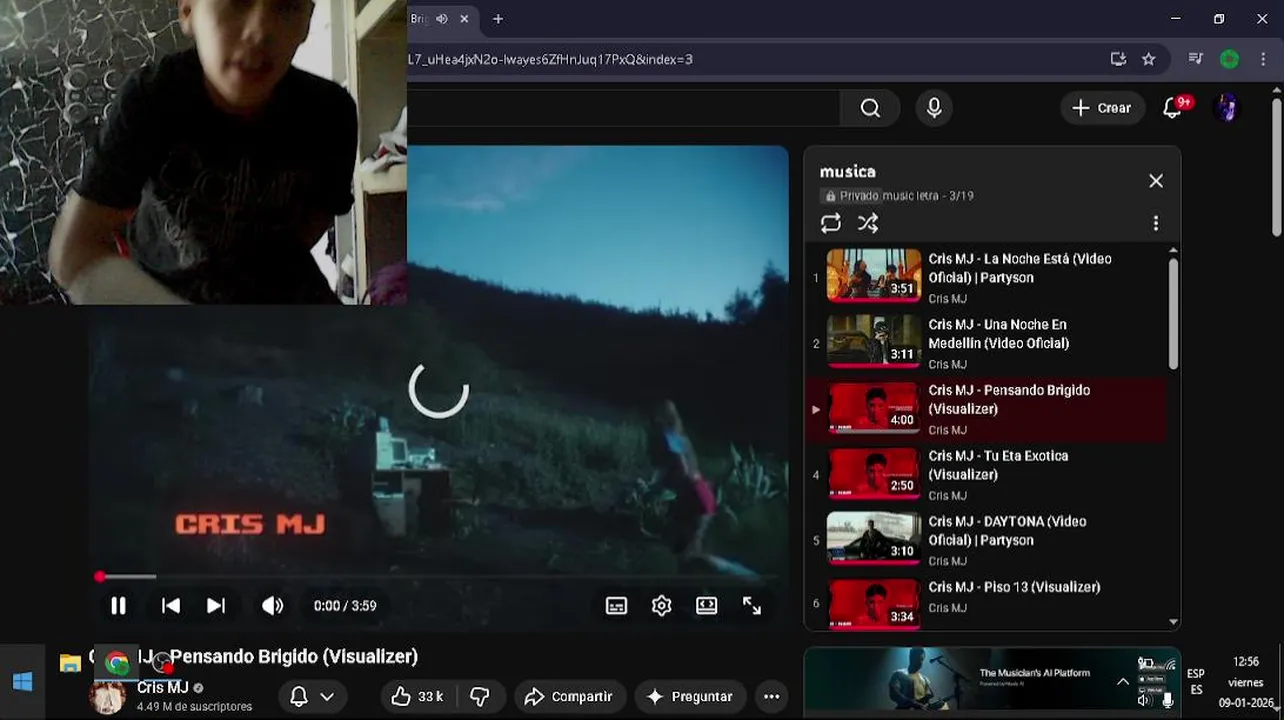Open the Windows Start menu
The height and width of the screenshot is (720, 1284).
[x=22, y=682]
